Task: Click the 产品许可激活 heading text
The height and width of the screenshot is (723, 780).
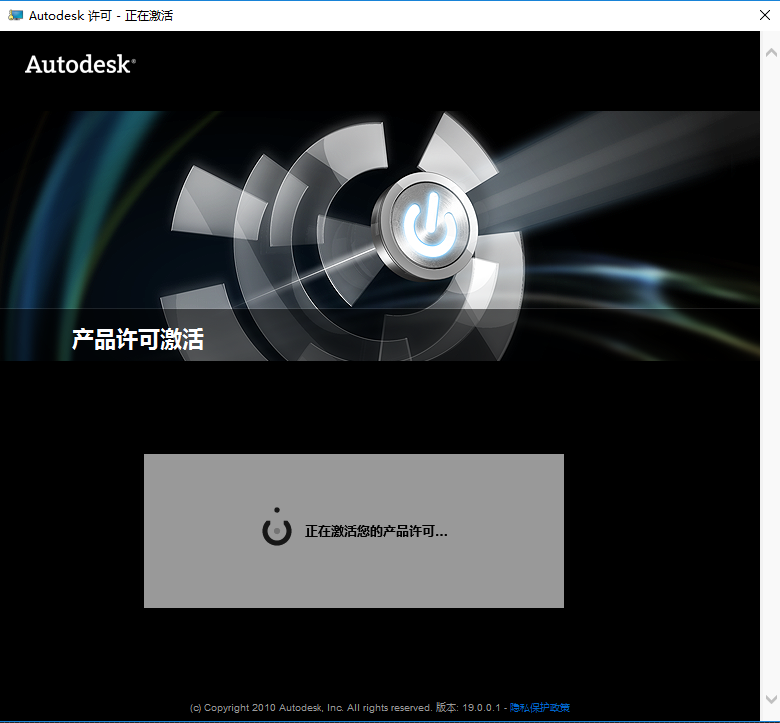Action: pyautogui.click(x=138, y=339)
